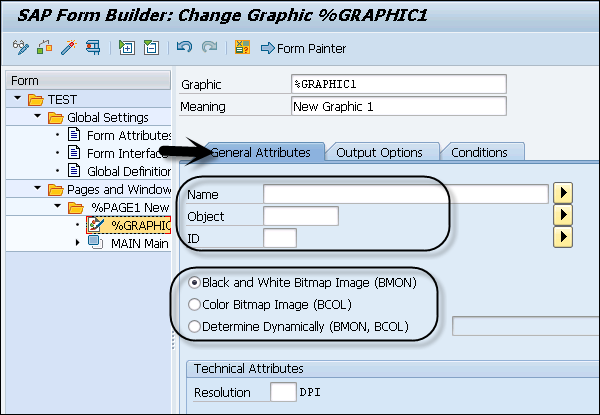The height and width of the screenshot is (415, 600).
Task: Click the Field list on/off icon
Action: tap(241, 47)
